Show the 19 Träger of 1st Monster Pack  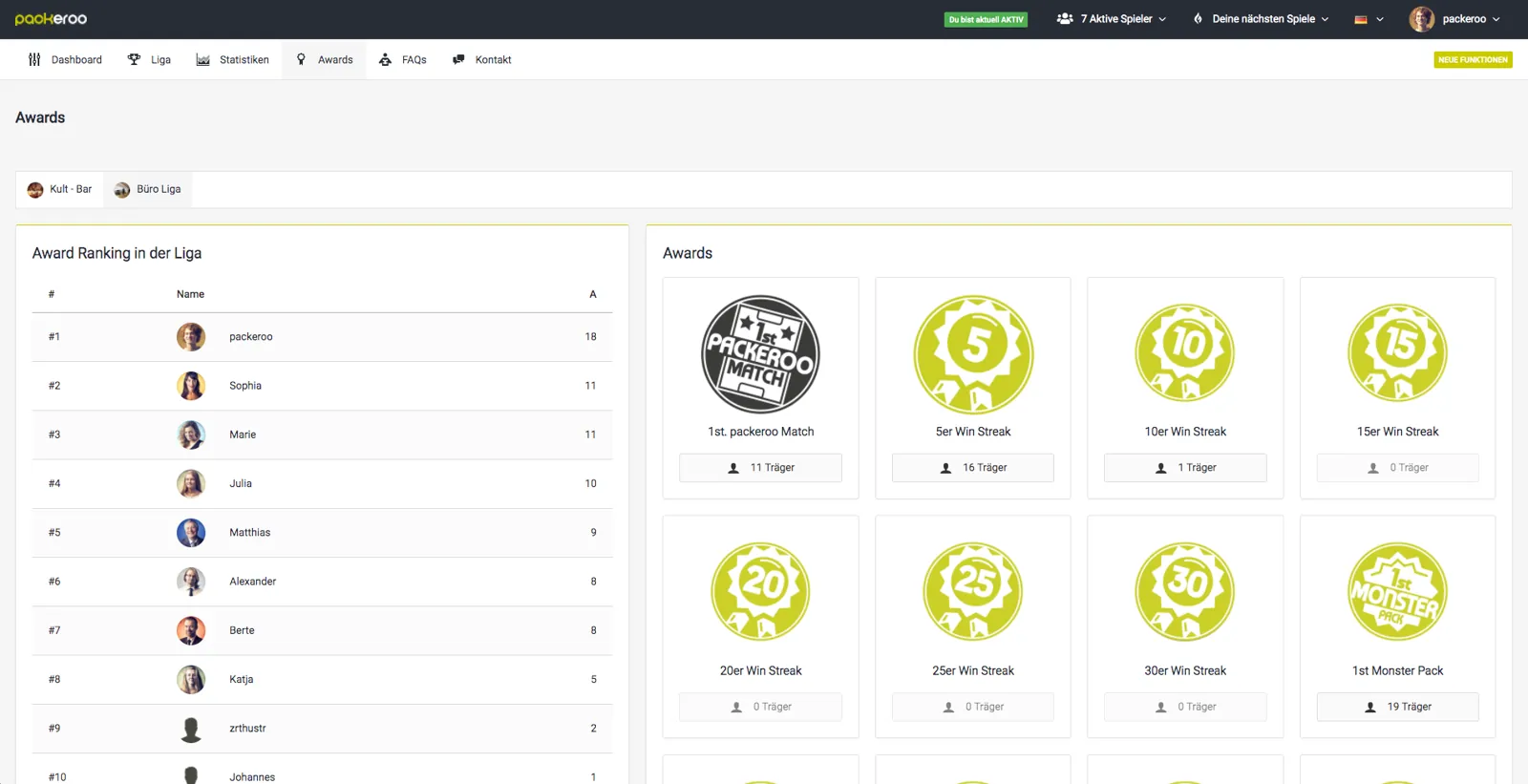click(x=1397, y=707)
